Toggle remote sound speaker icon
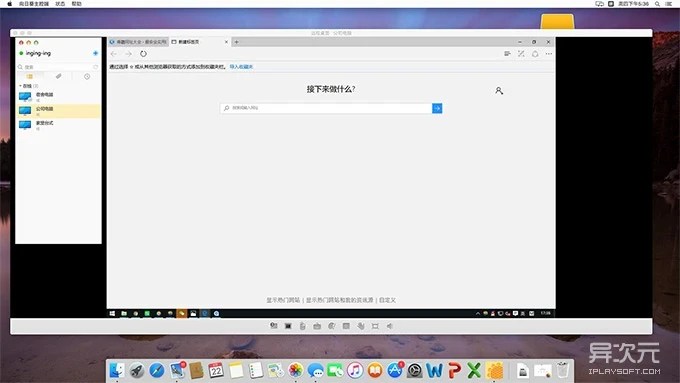The height and width of the screenshot is (383, 680). tap(390, 326)
